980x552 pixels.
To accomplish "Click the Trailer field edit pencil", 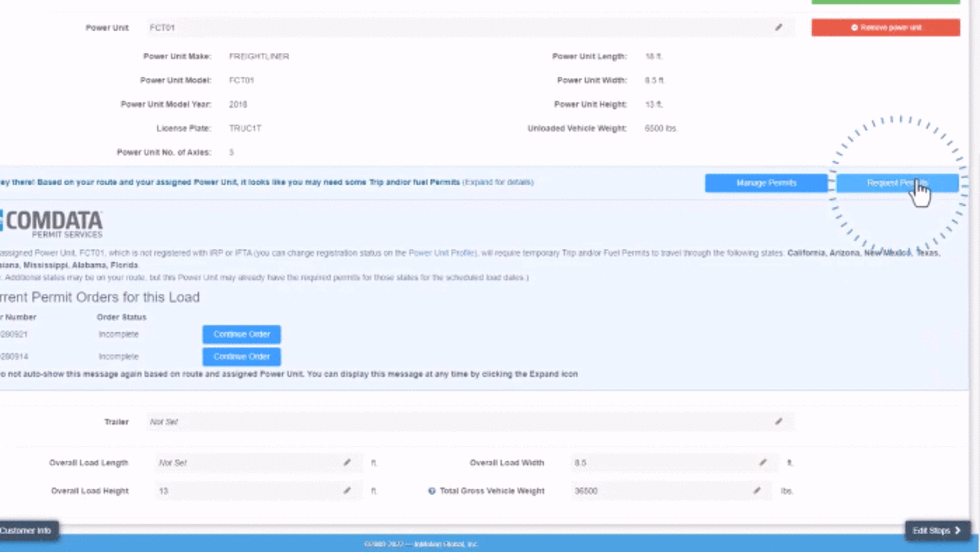I will (778, 422).
